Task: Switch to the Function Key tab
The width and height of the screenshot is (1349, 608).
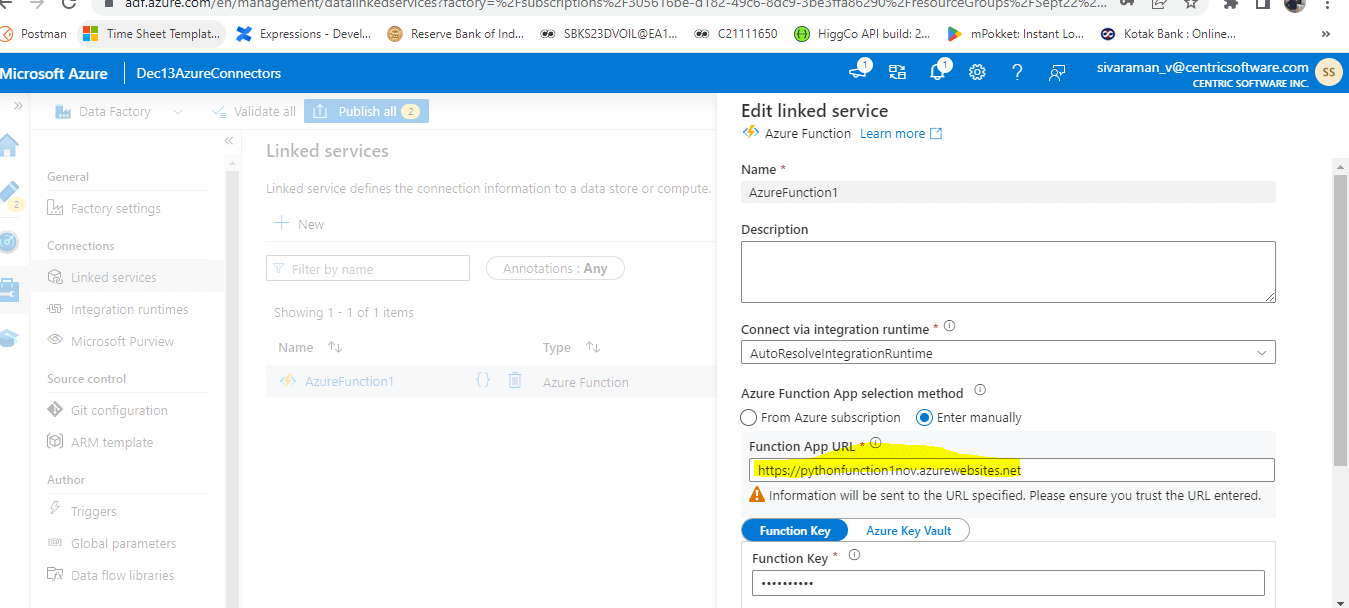Action: click(794, 530)
